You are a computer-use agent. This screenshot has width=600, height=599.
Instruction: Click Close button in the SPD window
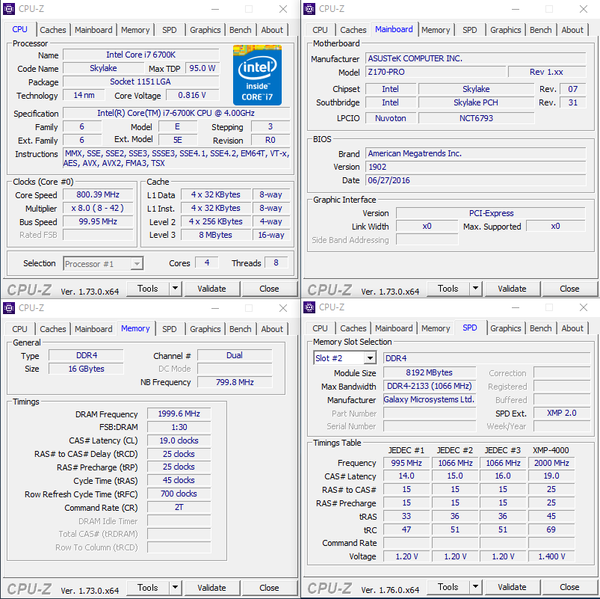569,587
